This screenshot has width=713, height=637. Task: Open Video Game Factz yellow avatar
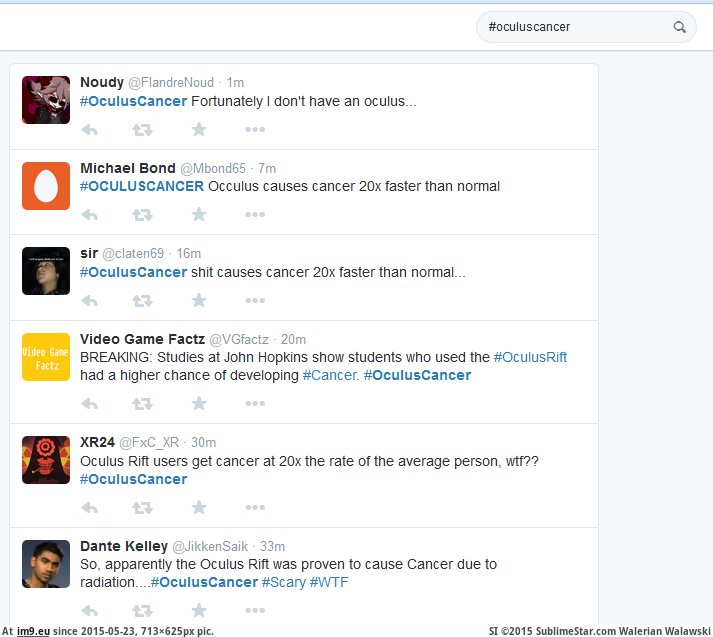[x=46, y=357]
